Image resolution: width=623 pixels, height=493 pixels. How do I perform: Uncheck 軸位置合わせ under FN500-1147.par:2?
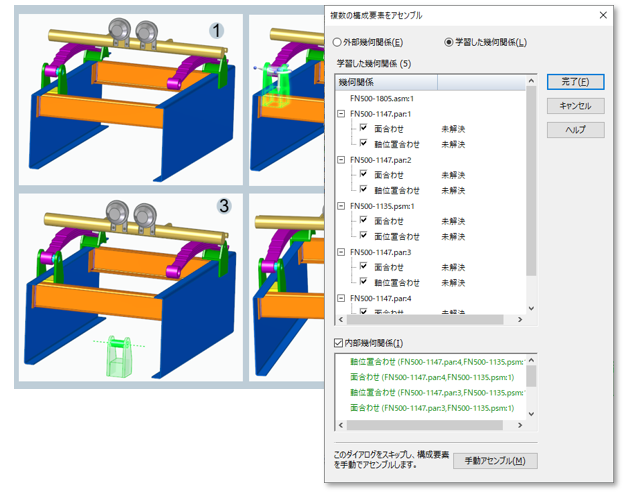point(363,189)
